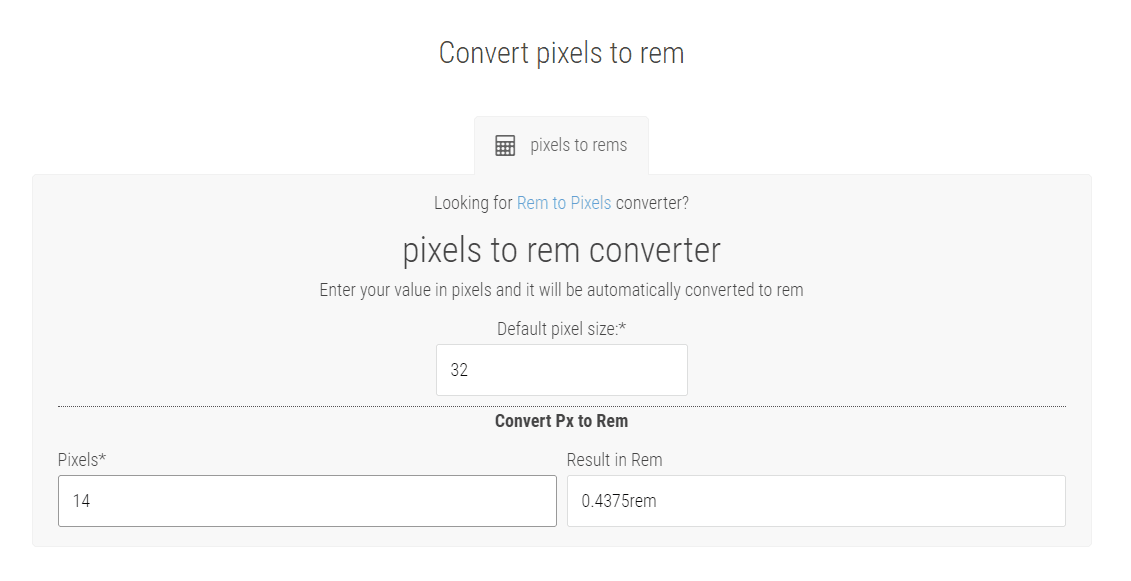Click the word "converter?" after the link
Screen dimensions: 1131x581
point(652,203)
